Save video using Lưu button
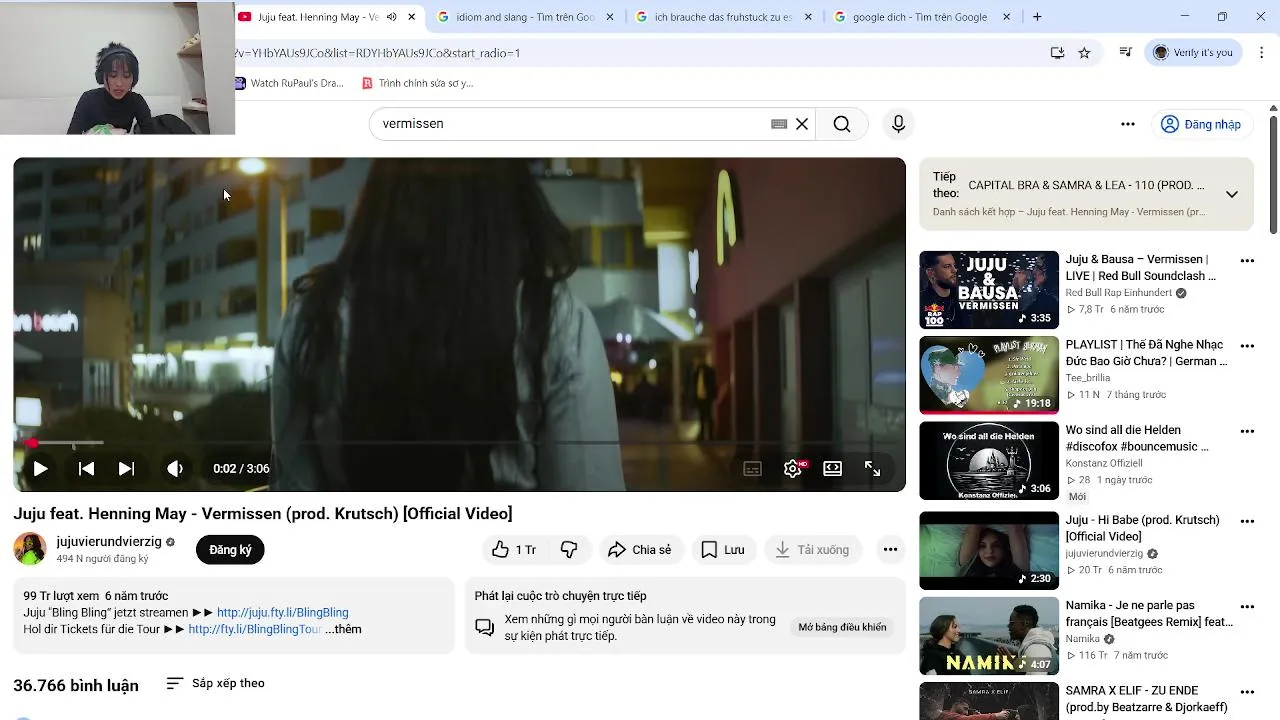 pyautogui.click(x=723, y=550)
